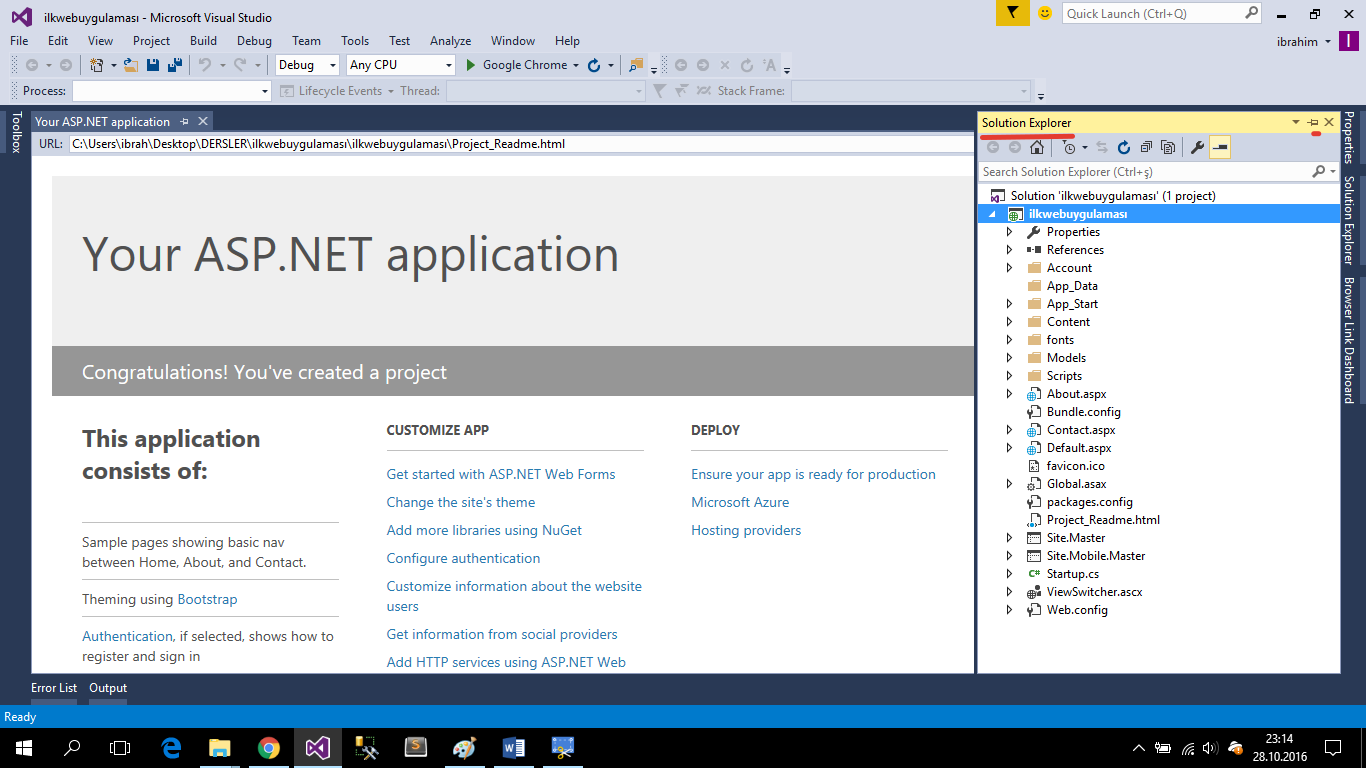The width and height of the screenshot is (1366, 768).
Task: Start debugging with green play arrow
Action: pyautogui.click(x=472, y=65)
